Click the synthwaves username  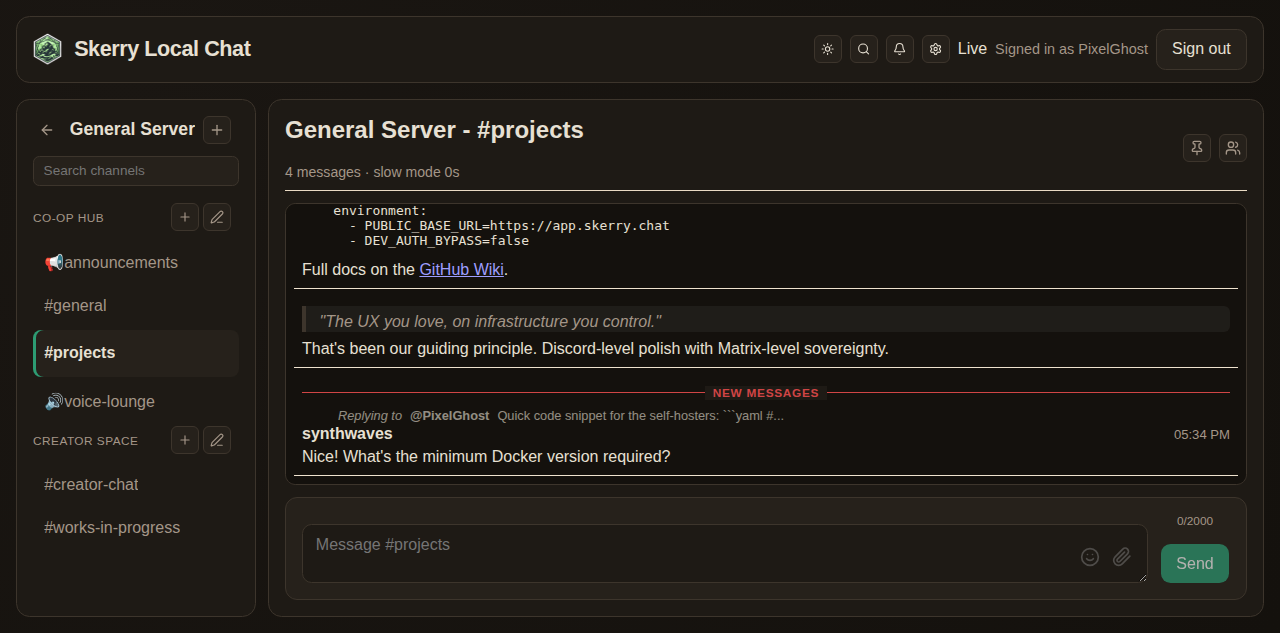click(347, 434)
